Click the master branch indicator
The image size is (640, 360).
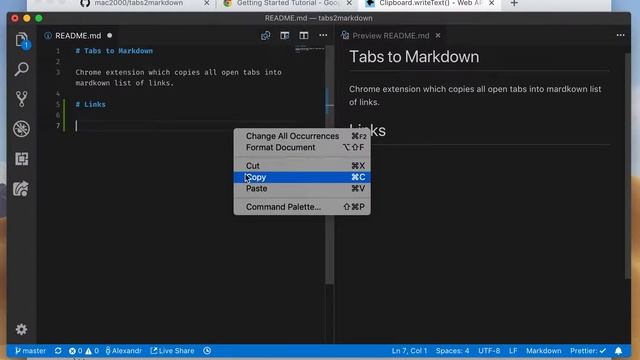31,351
